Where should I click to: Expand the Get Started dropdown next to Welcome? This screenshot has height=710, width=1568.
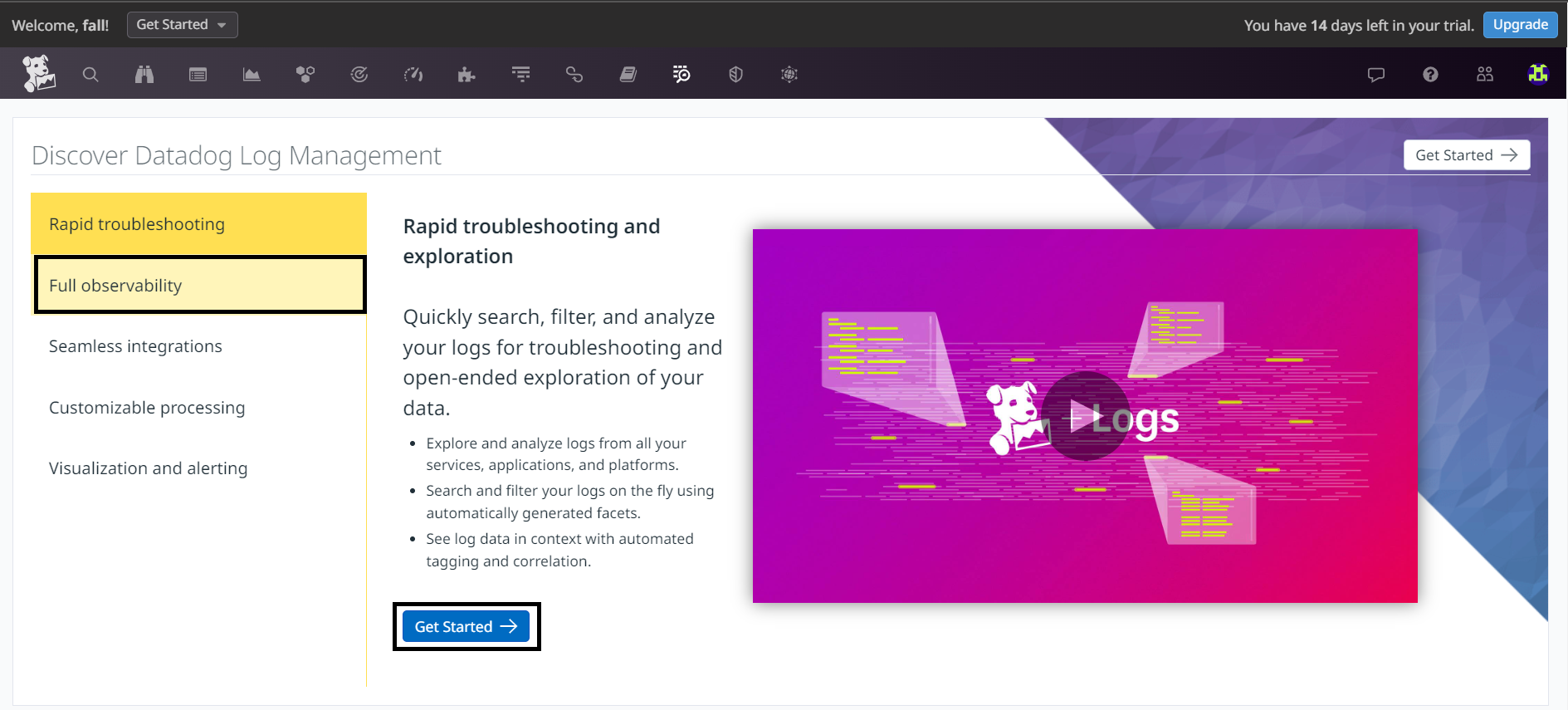[183, 25]
